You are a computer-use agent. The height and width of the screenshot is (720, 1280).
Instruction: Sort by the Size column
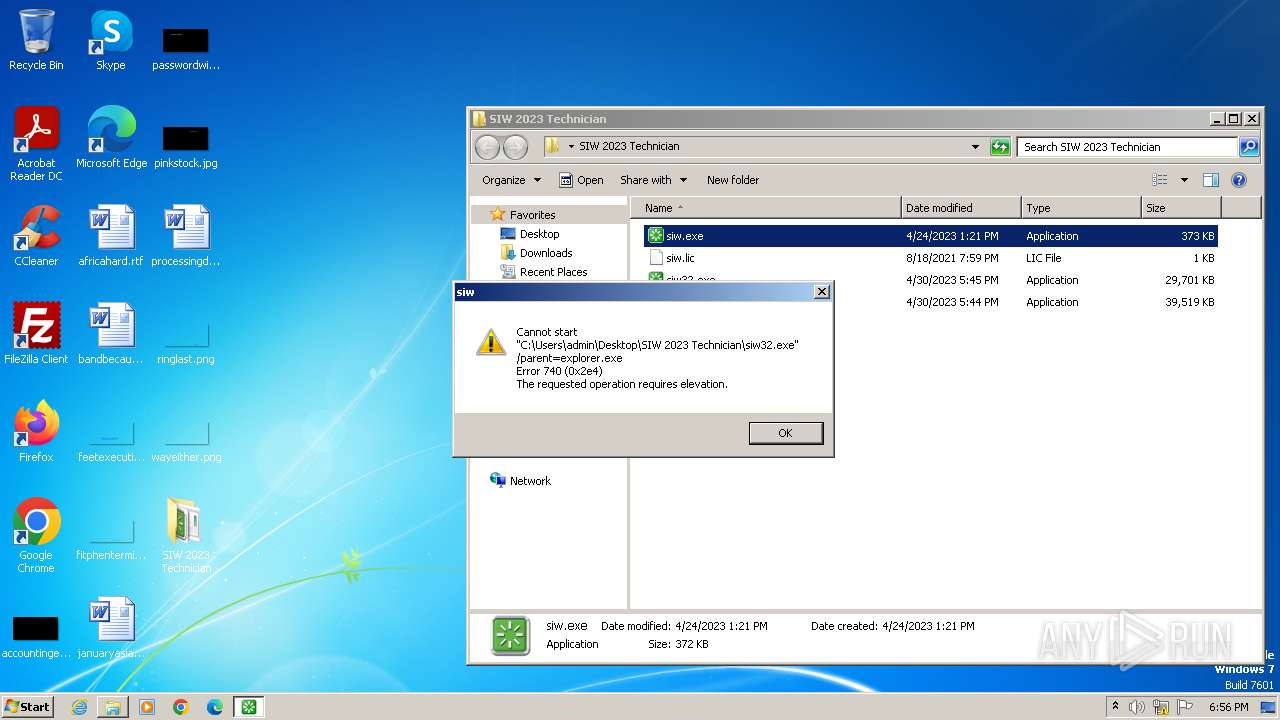1181,208
